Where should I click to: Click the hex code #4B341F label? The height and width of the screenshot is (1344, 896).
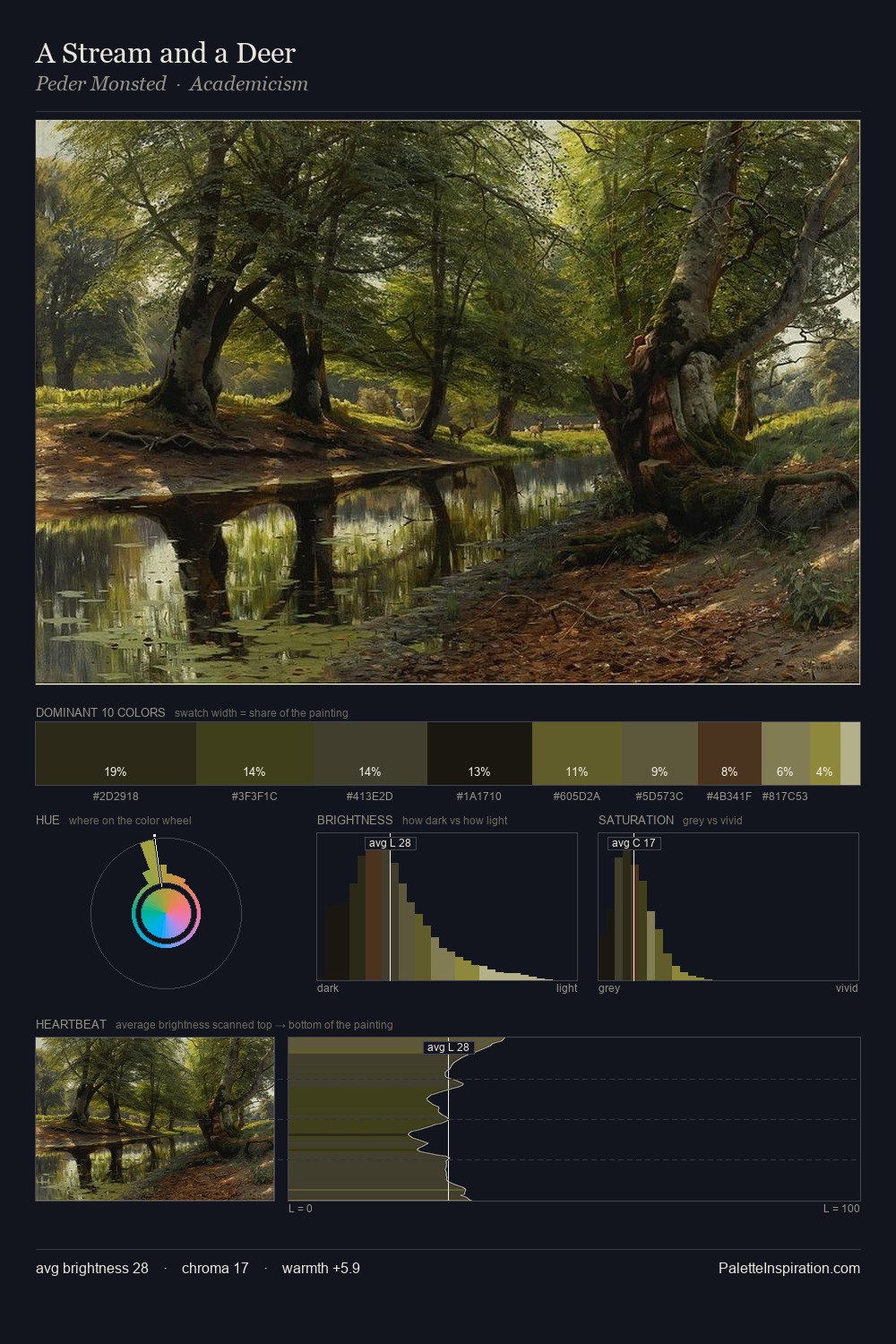(729, 796)
